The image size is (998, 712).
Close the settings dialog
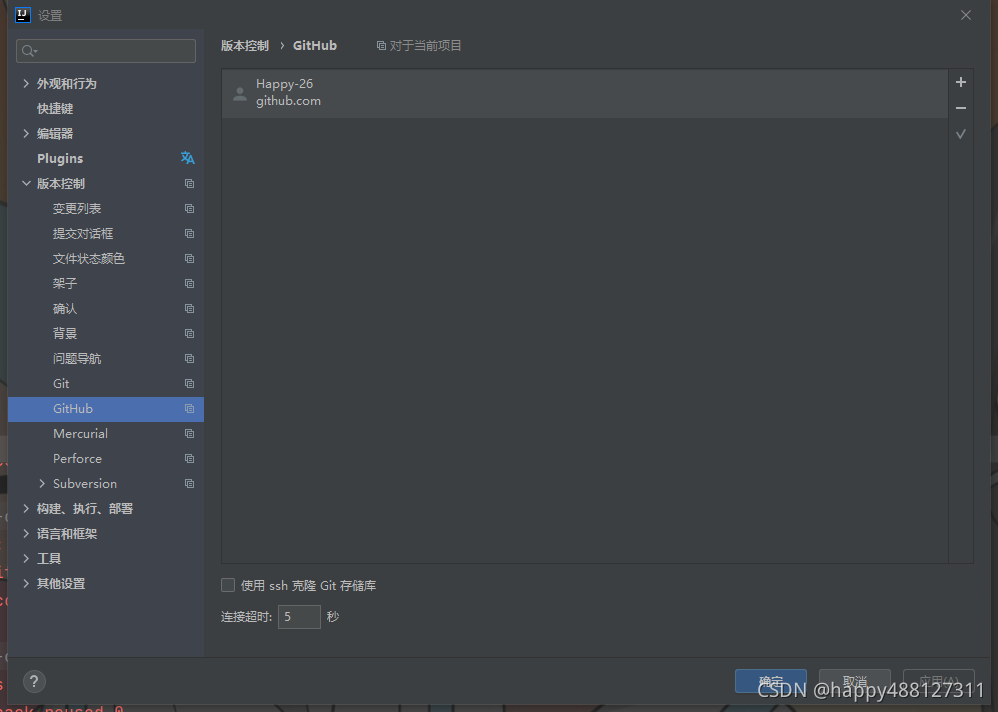pyautogui.click(x=966, y=15)
